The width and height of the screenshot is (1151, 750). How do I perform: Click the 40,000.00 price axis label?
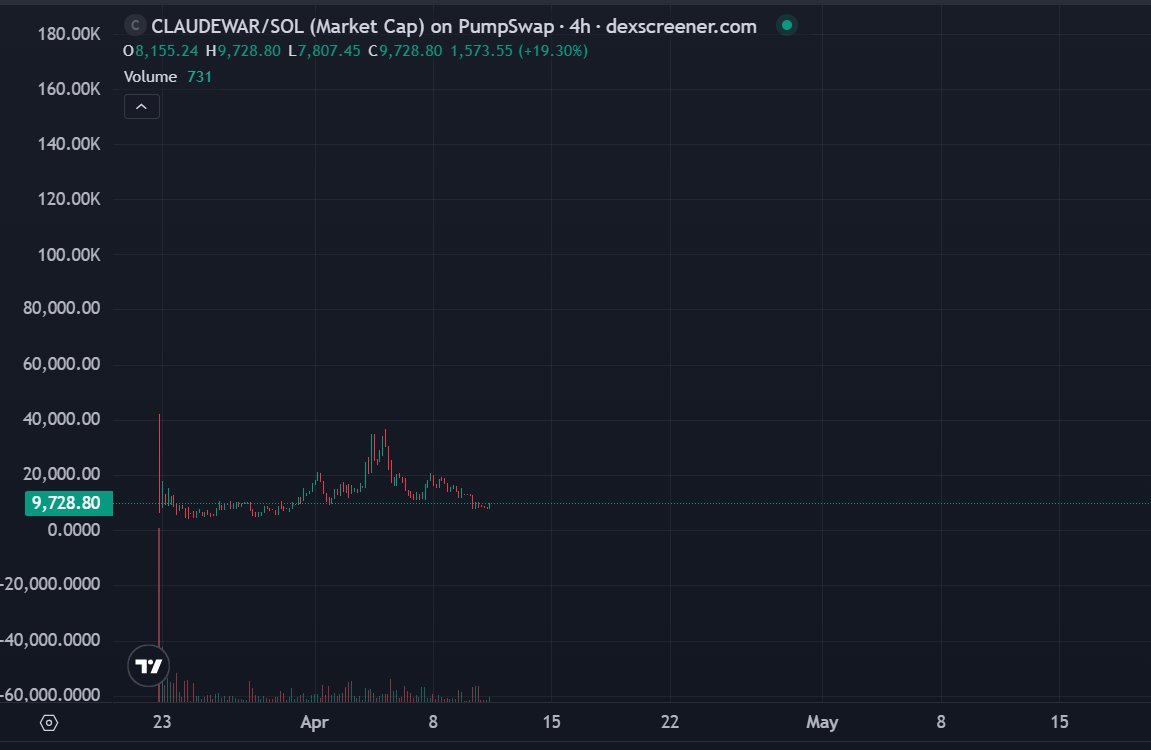click(62, 419)
